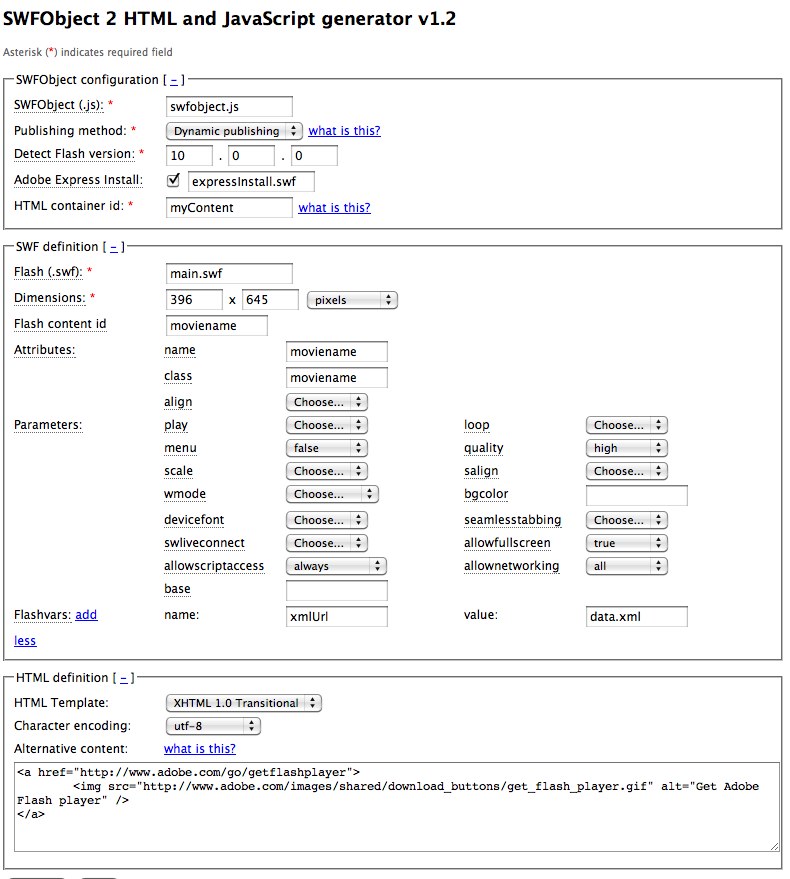
Task: Open the Dimensions pixels unit dropdown
Action: [x=352, y=300]
